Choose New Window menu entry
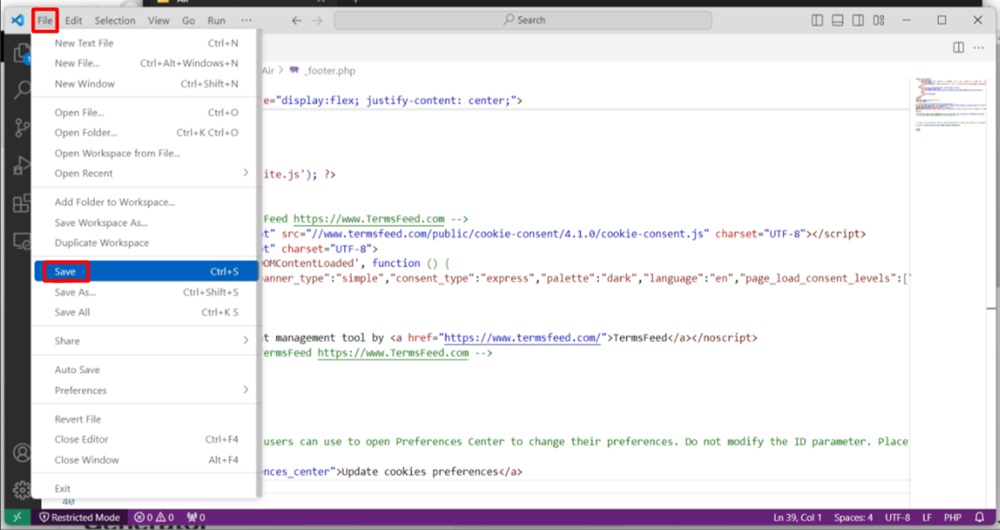 click(x=146, y=84)
